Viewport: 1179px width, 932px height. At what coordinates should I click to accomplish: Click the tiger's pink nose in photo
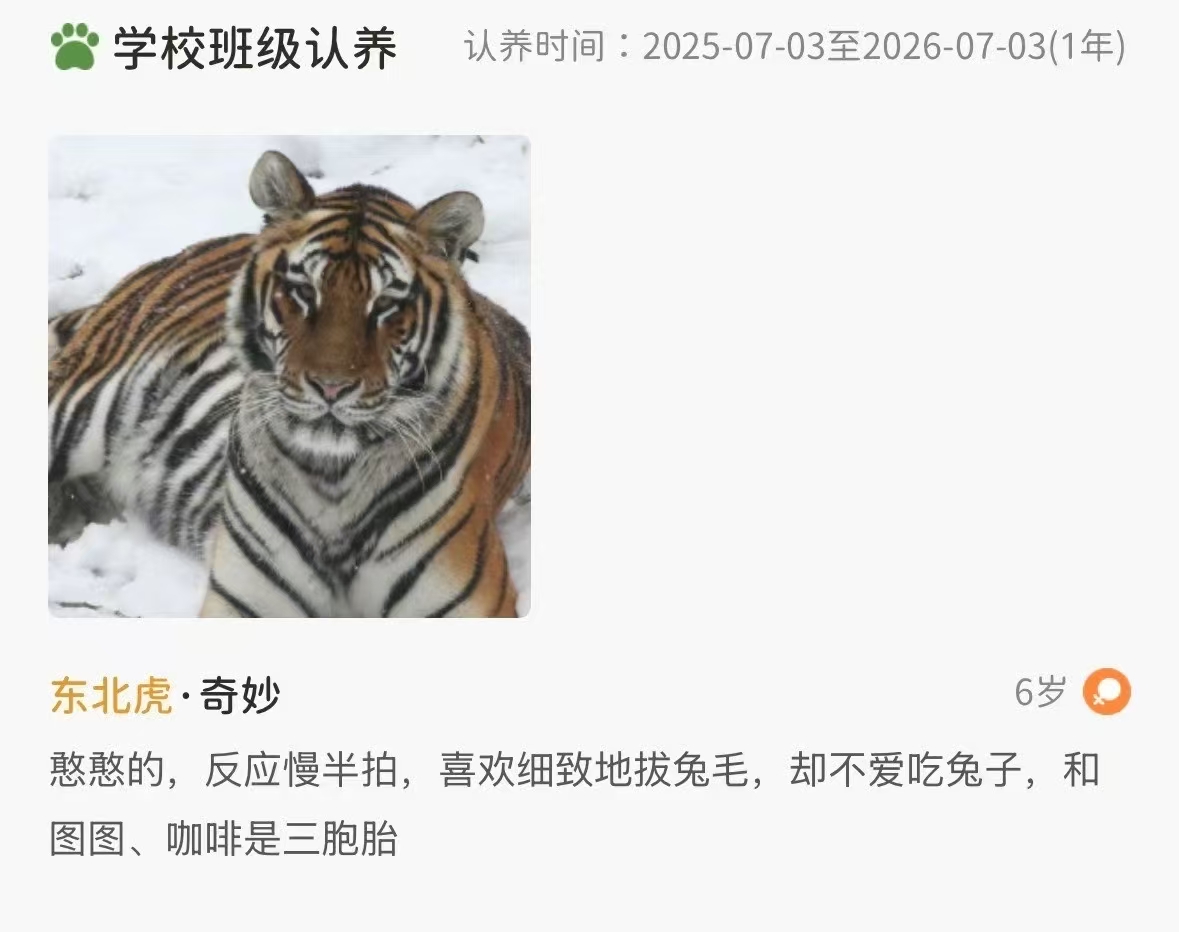coord(331,388)
